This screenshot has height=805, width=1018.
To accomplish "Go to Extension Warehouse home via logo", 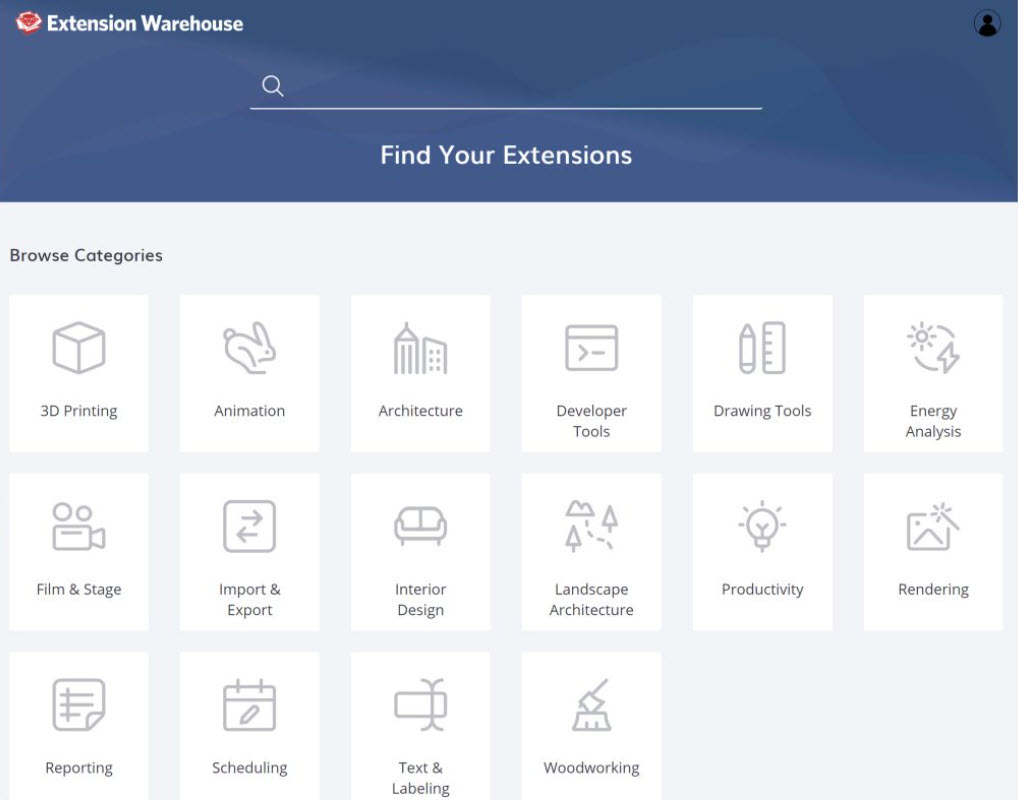I will point(130,23).
